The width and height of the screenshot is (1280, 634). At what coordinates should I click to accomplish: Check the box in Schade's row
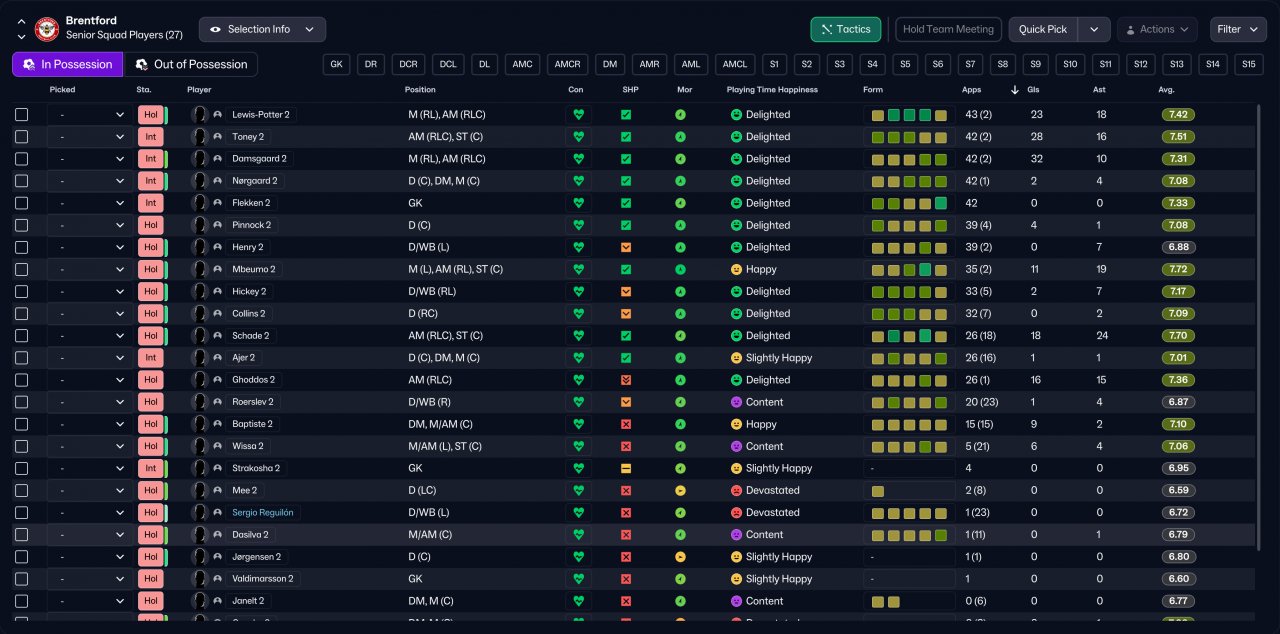22,336
